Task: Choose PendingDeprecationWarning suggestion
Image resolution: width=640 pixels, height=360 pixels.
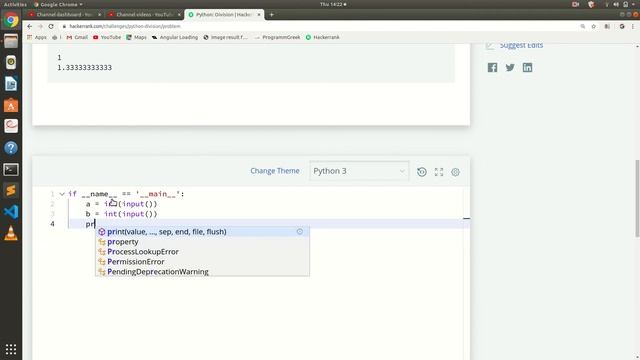Action: tap(202, 271)
